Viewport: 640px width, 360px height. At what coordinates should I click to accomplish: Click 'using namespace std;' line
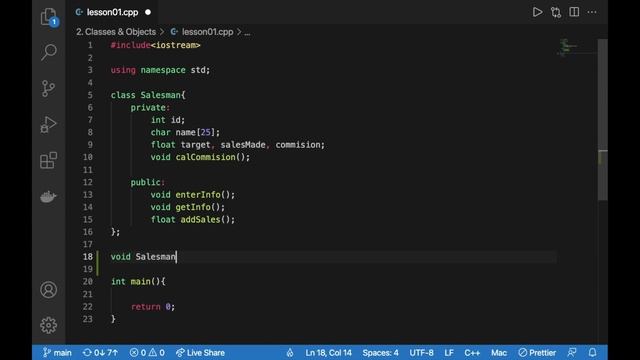click(160, 70)
